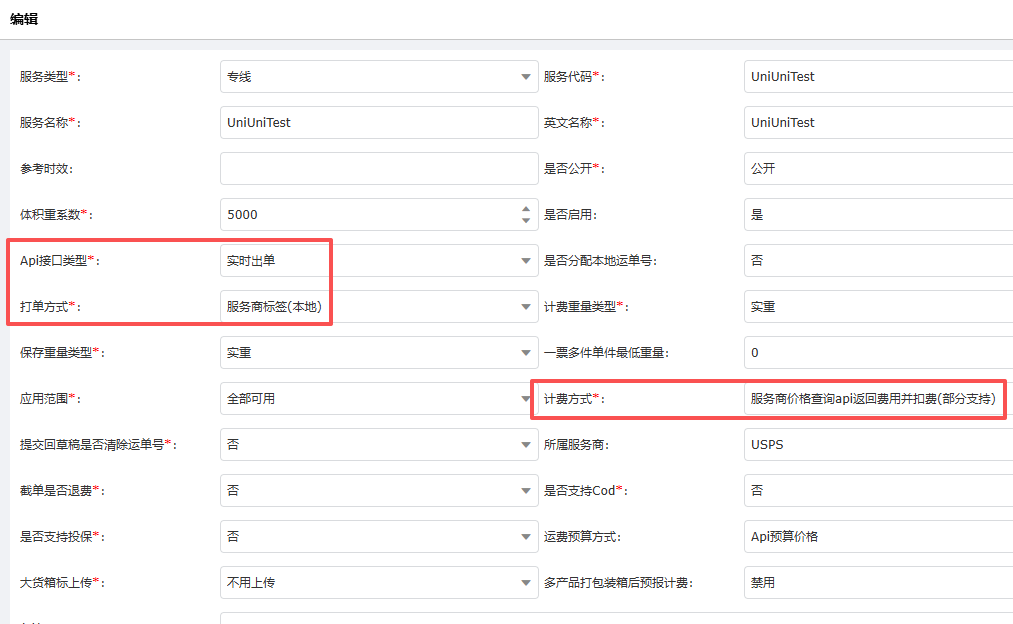Decrease 体积重系数 with the down arrow
The width and height of the screenshot is (1013, 624).
(526, 221)
